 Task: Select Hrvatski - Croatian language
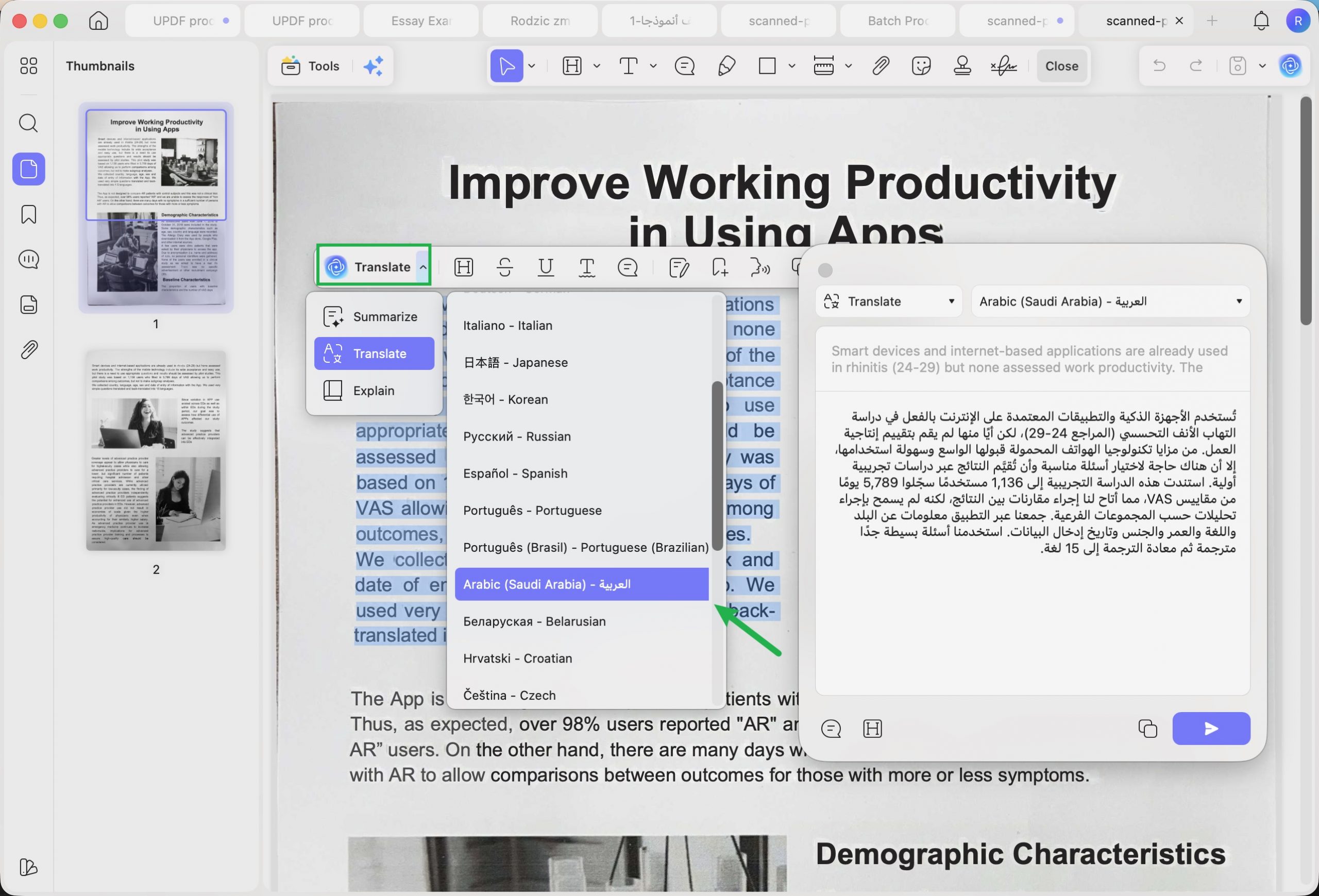(582, 658)
